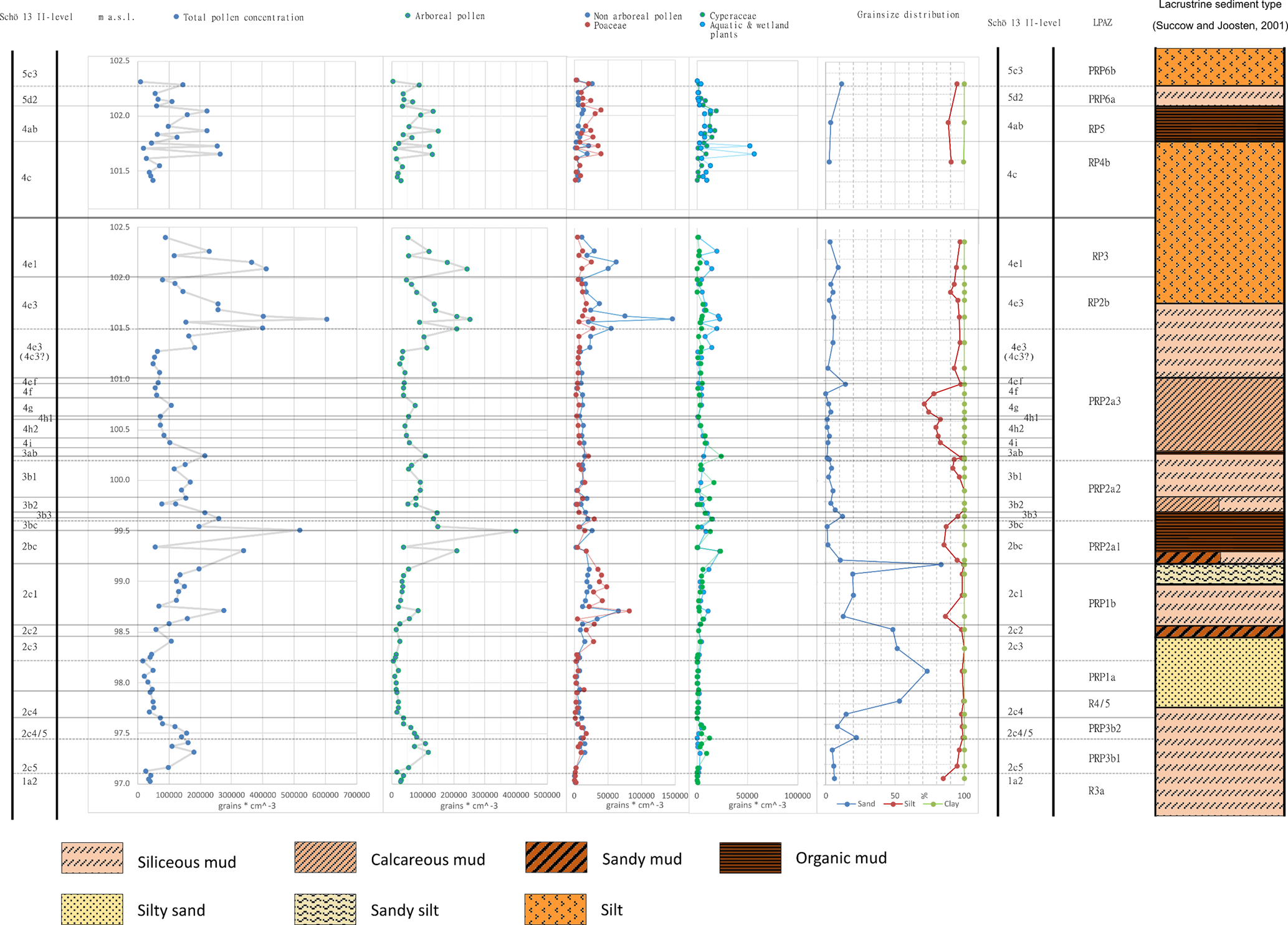The image size is (1288, 925).
Task: Click the Grainsize distribution chart title
Action: (907, 14)
